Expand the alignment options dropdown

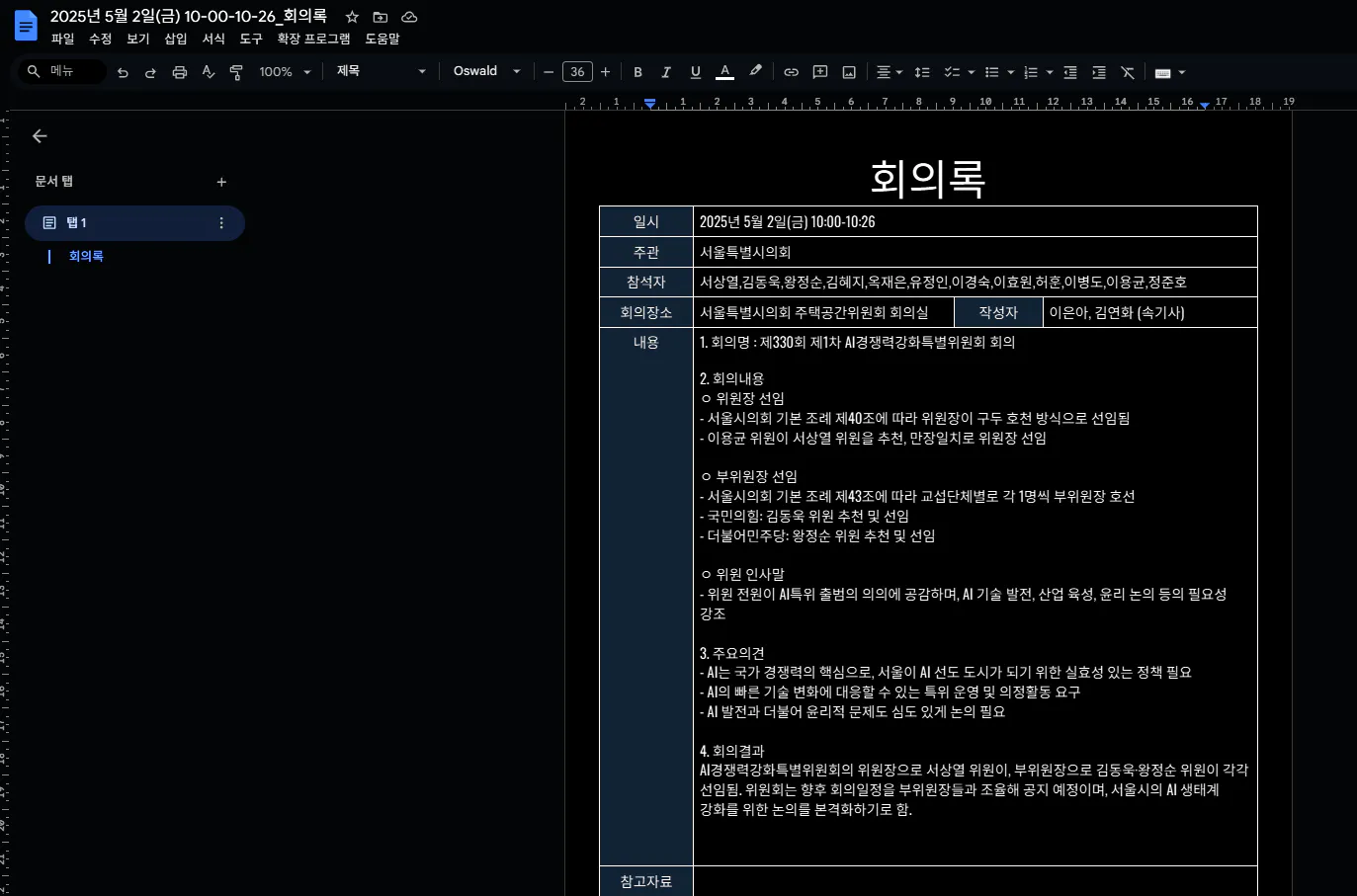click(x=897, y=71)
